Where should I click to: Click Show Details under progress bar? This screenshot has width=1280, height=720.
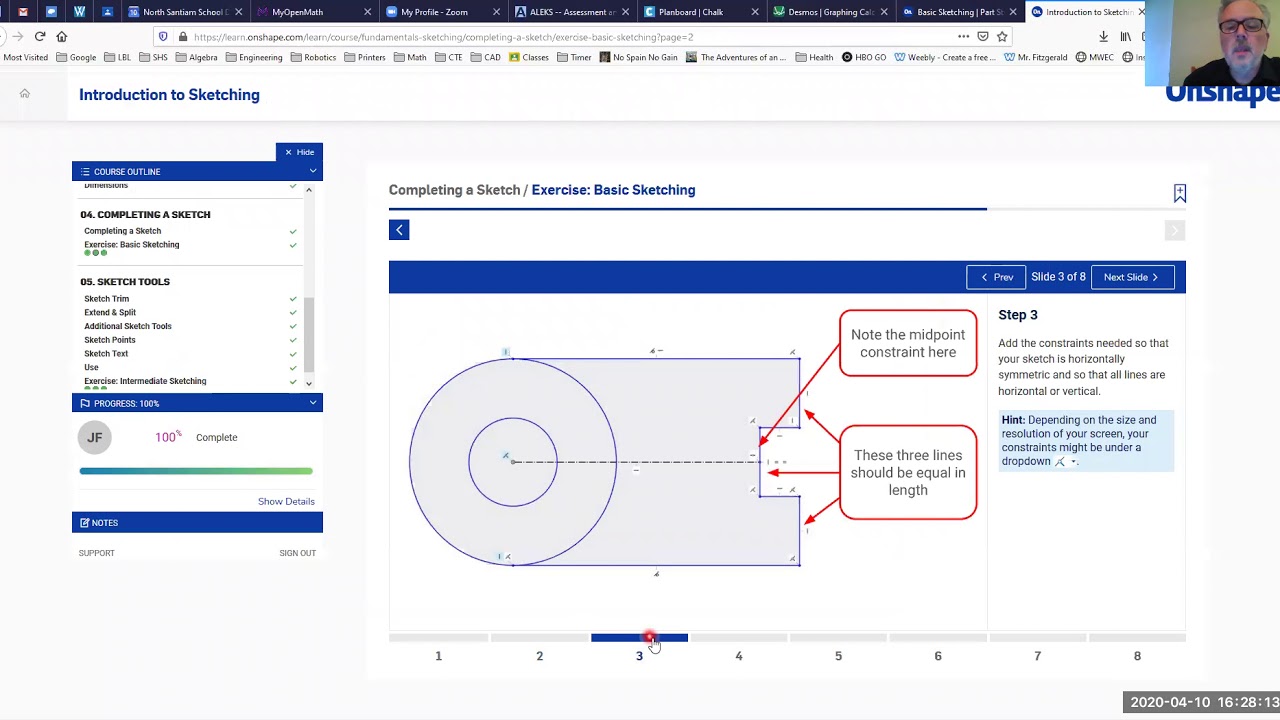tap(286, 501)
